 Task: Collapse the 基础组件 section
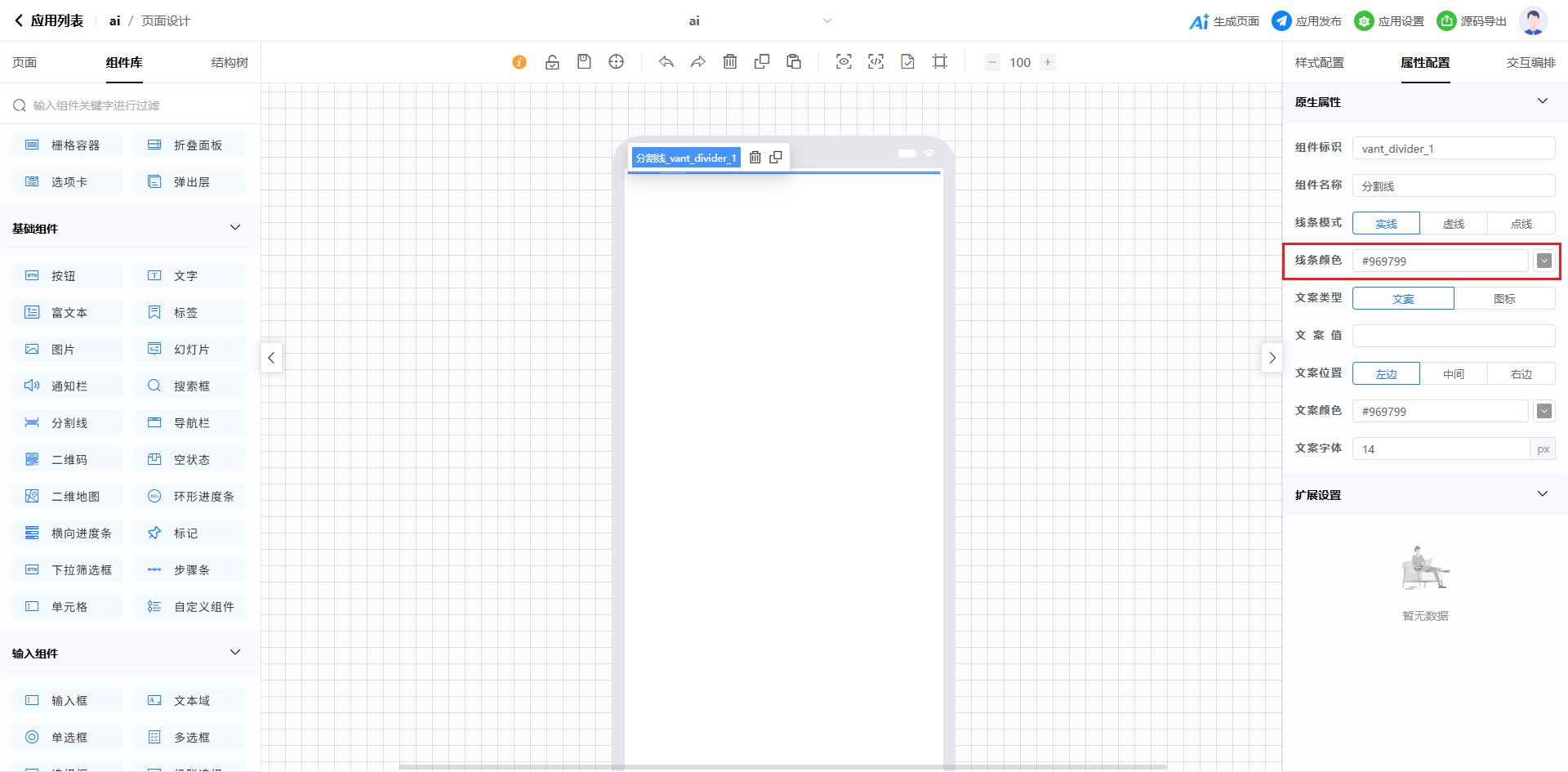(x=235, y=228)
